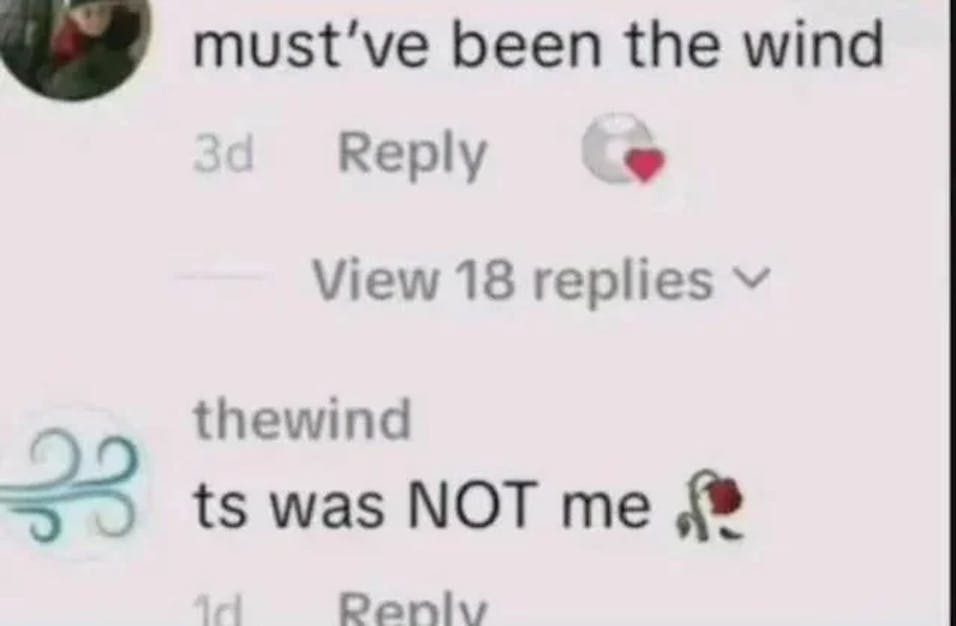Click the liked-by-creator badge icon

[x=622, y=148]
